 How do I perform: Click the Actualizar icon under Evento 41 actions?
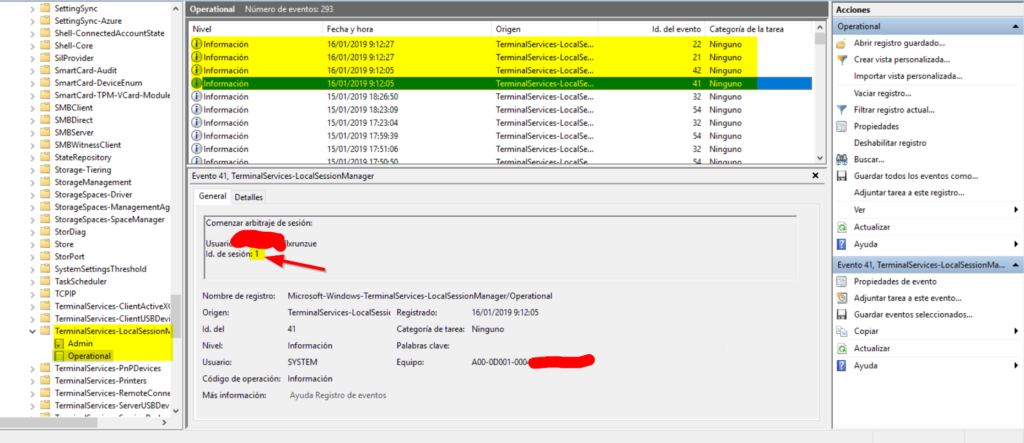(842, 348)
